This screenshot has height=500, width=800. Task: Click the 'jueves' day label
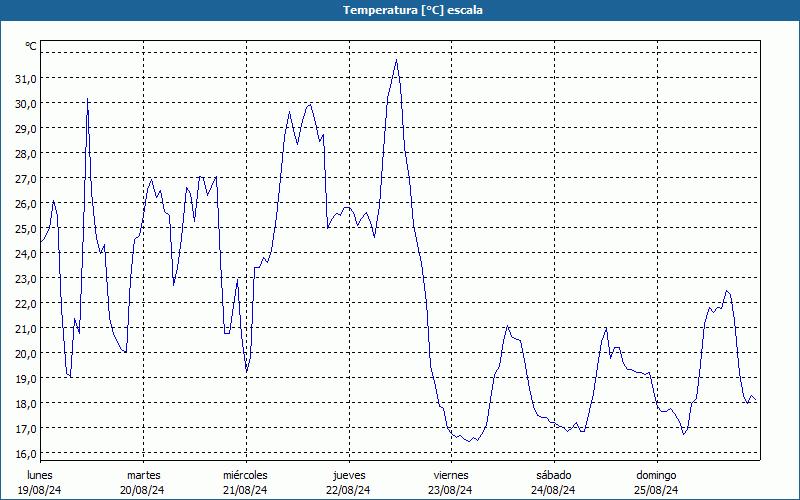click(349, 475)
